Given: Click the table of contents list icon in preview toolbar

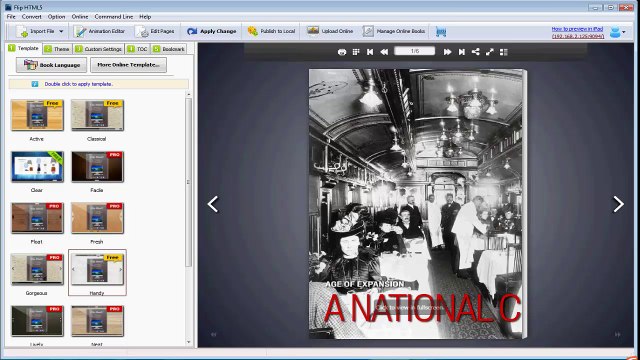Looking at the screenshot, I should coord(504,52).
